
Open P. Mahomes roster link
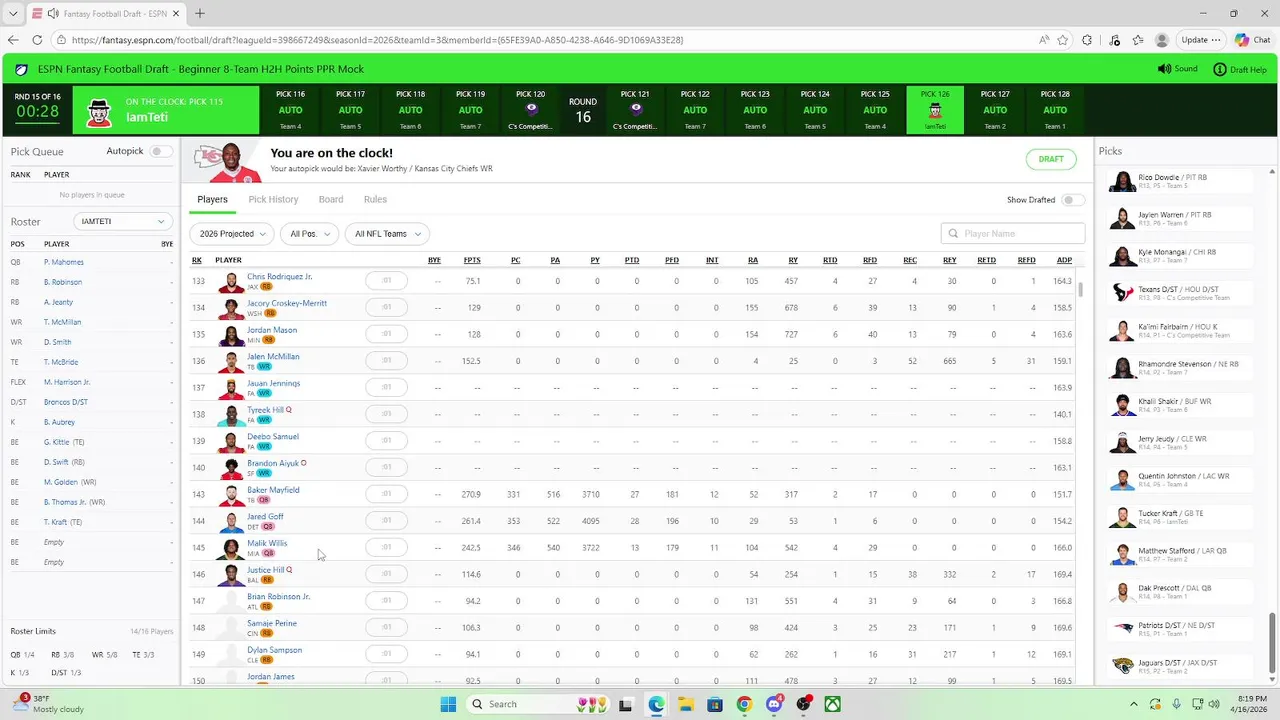click(64, 262)
